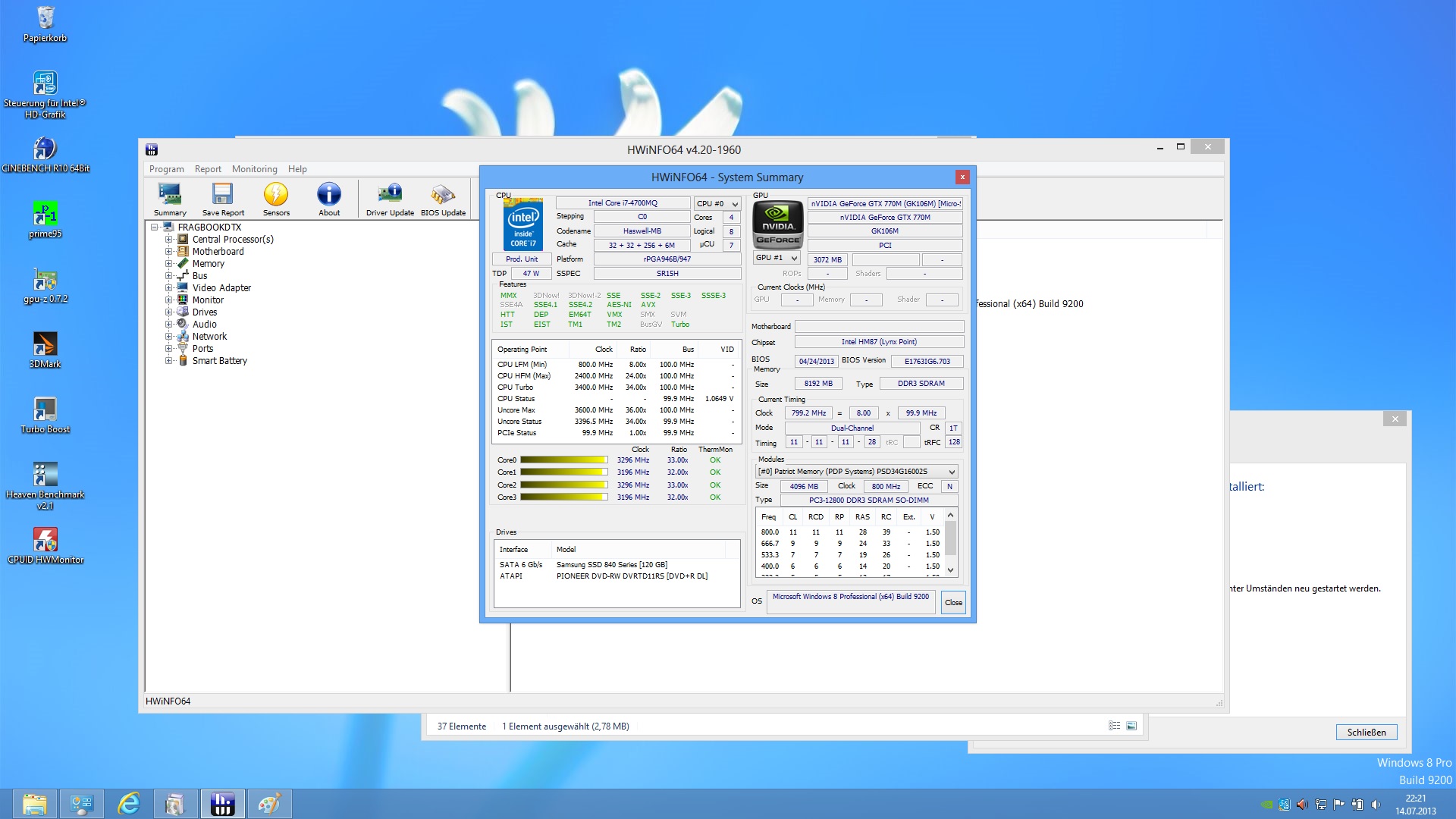
Task: Expand the Video Adapter tree node
Action: coord(169,287)
